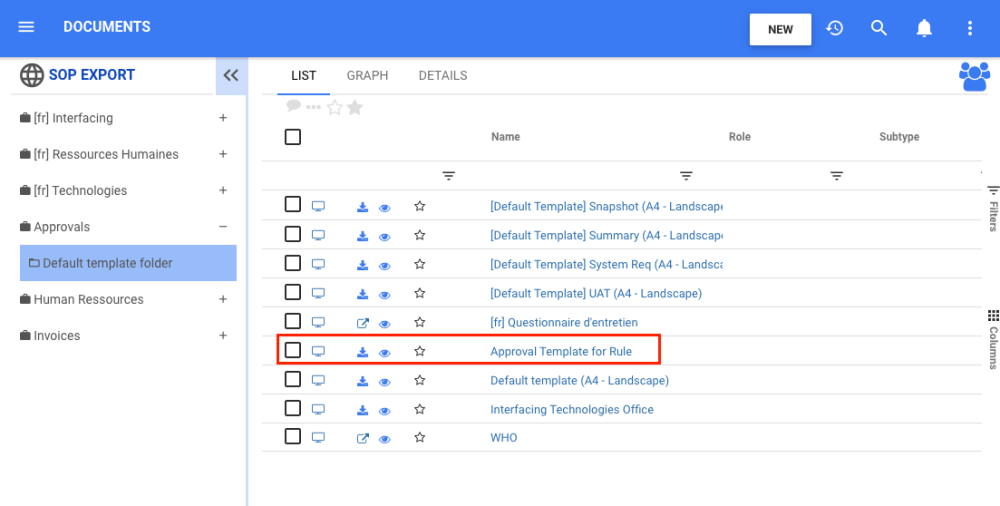Open the [fr] Questionnaire d'entretien link

tap(564, 322)
